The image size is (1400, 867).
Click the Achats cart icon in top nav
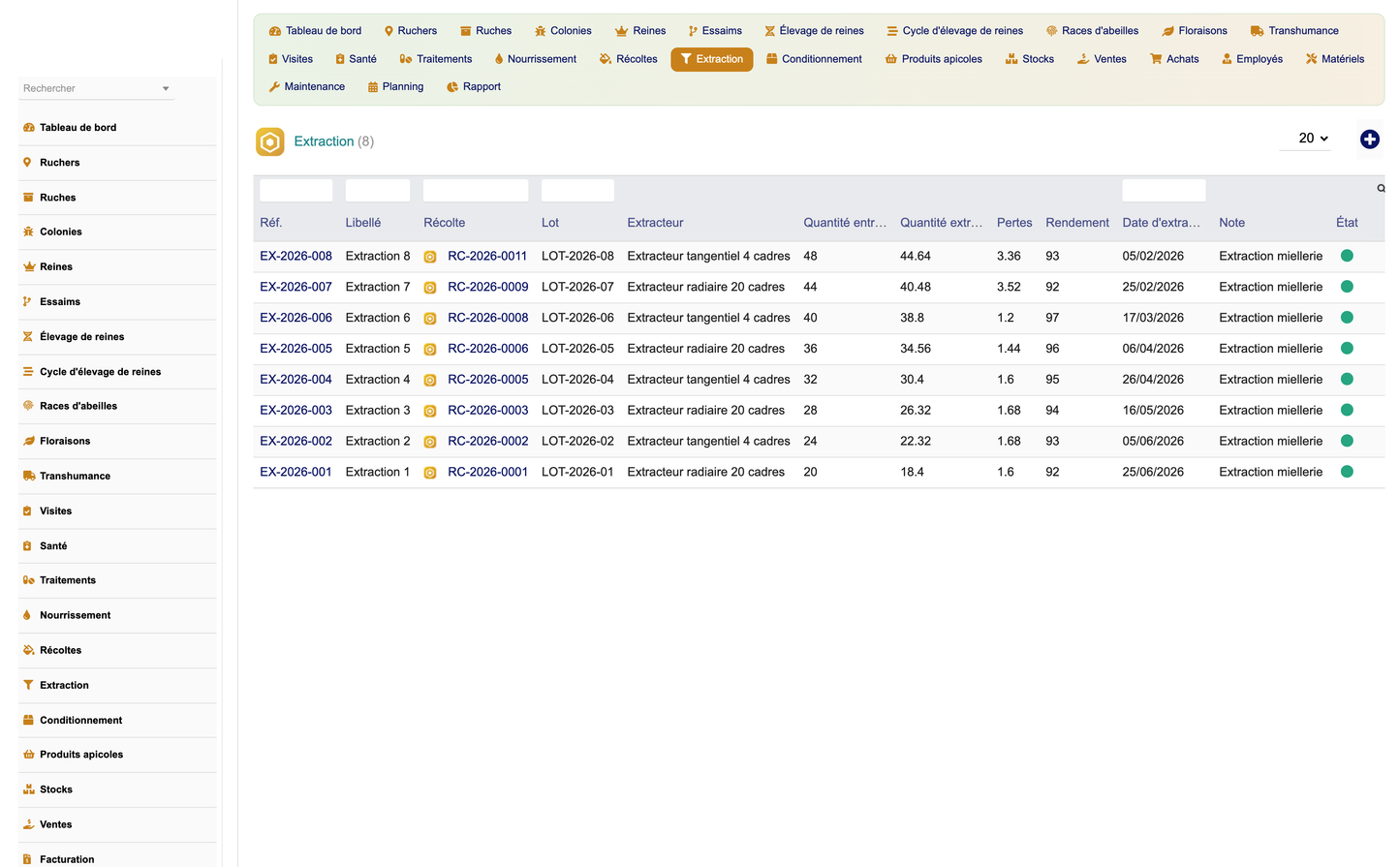click(1156, 59)
